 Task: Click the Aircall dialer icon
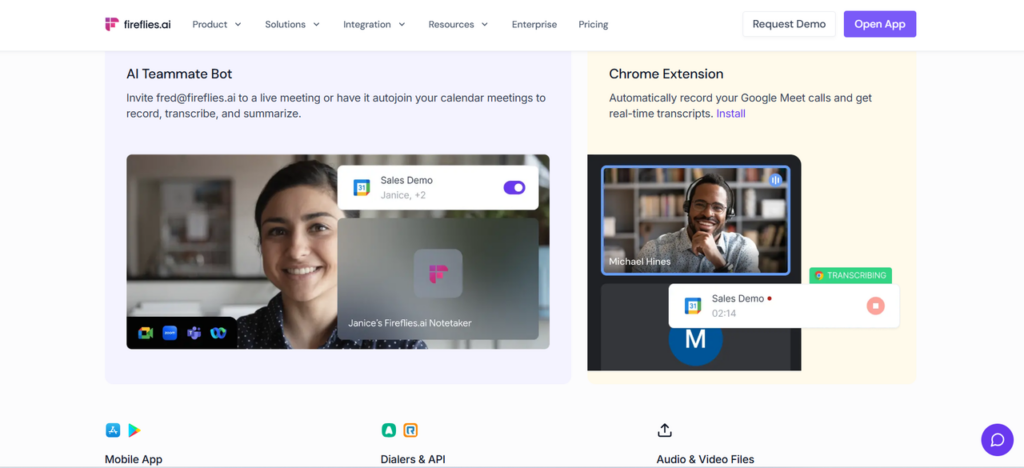389,430
